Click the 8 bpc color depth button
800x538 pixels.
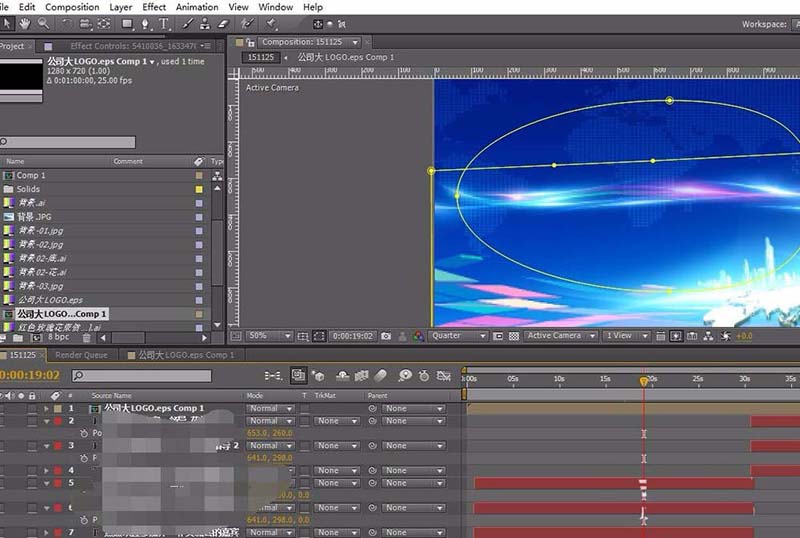pyautogui.click(x=59, y=337)
